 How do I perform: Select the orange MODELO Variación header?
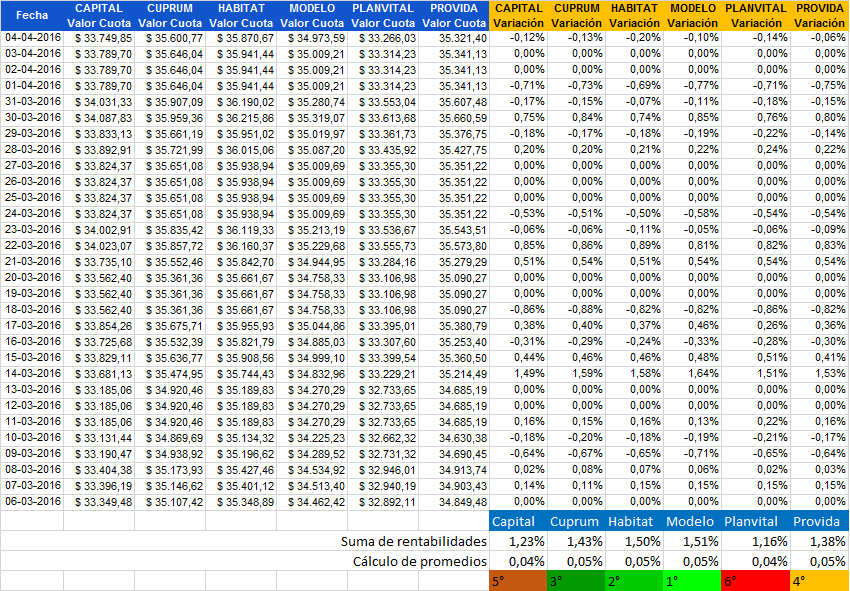(x=693, y=16)
